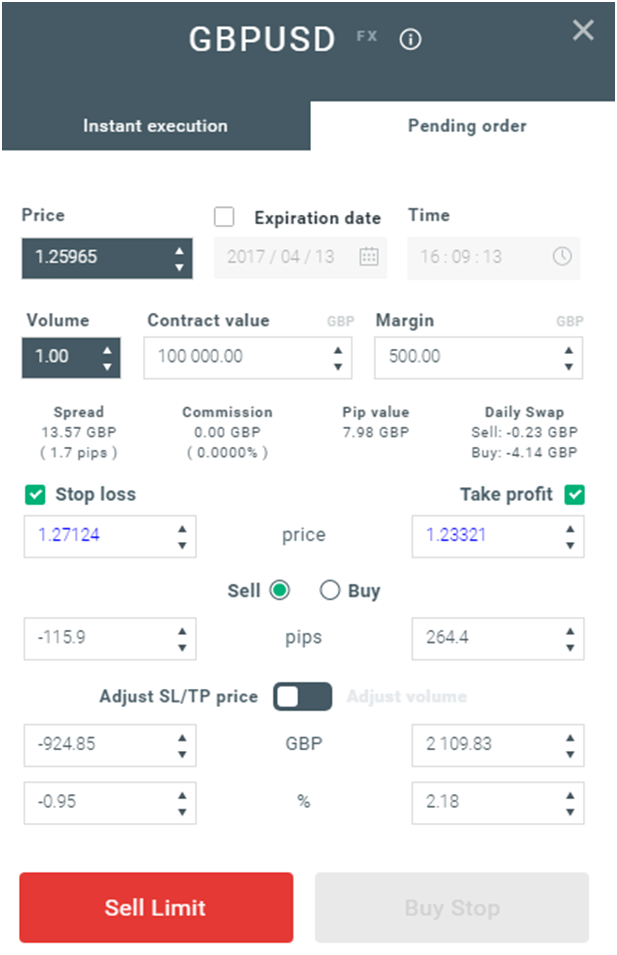Enable the Expiration date checkbox

[x=225, y=217]
